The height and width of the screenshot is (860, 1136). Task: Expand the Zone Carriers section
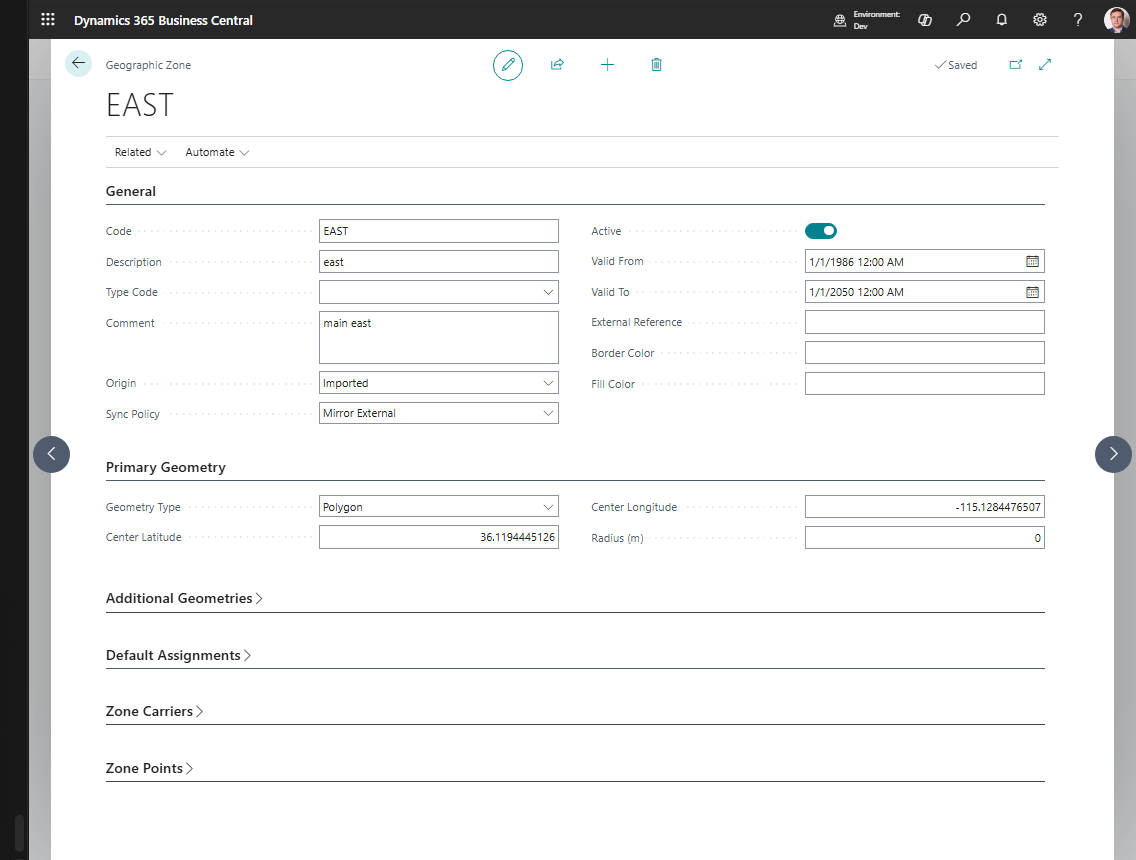point(154,711)
